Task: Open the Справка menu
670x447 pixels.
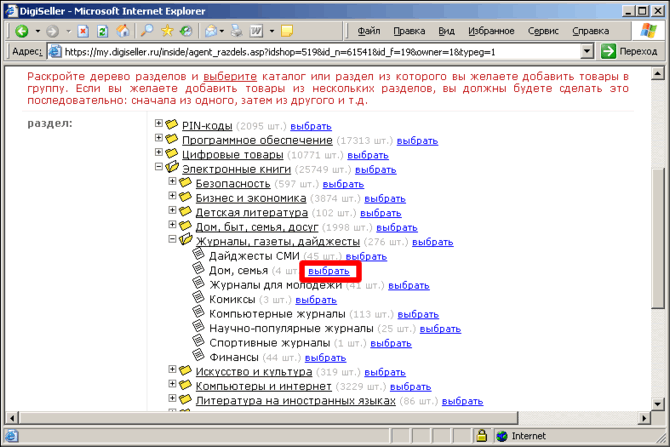Action: pos(591,31)
